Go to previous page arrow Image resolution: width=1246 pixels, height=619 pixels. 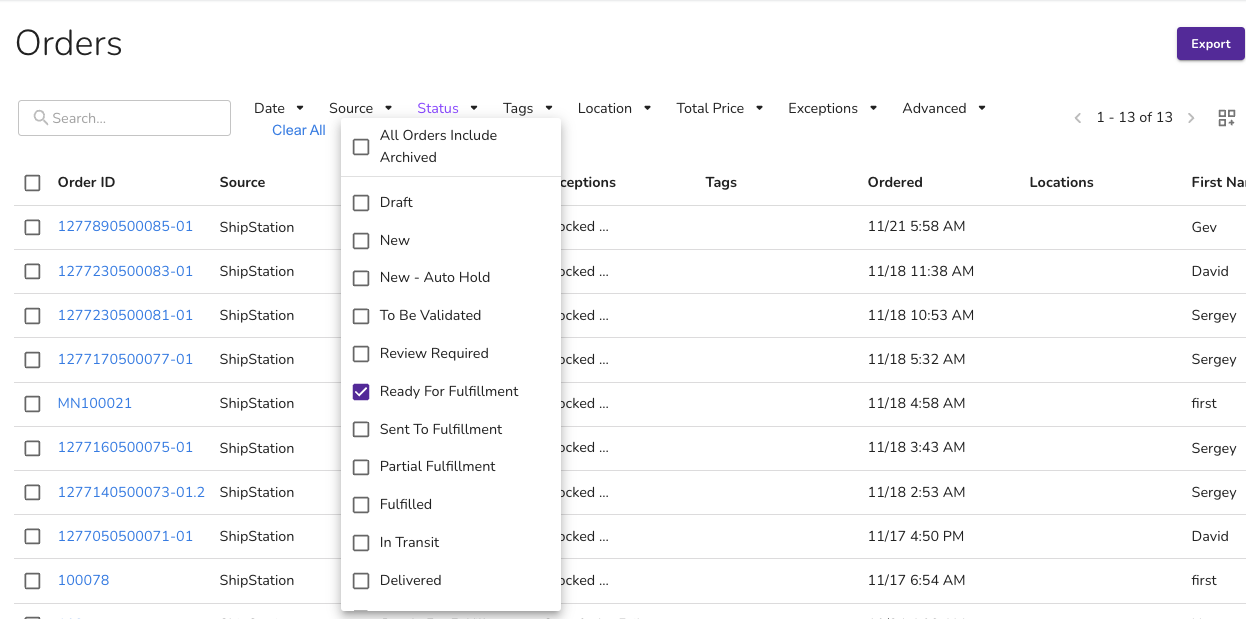(x=1078, y=118)
